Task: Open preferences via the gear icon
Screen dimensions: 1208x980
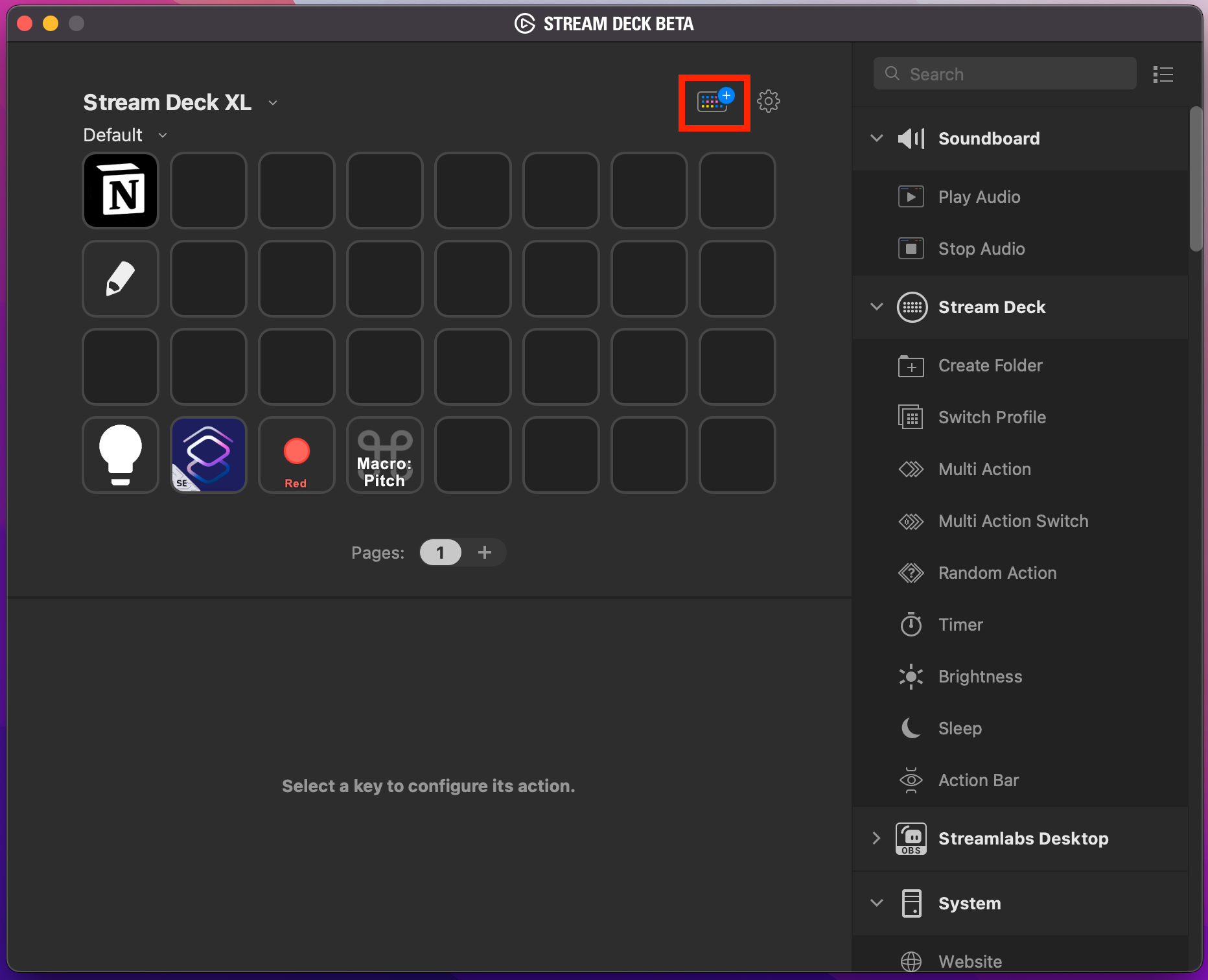Action: click(x=769, y=101)
